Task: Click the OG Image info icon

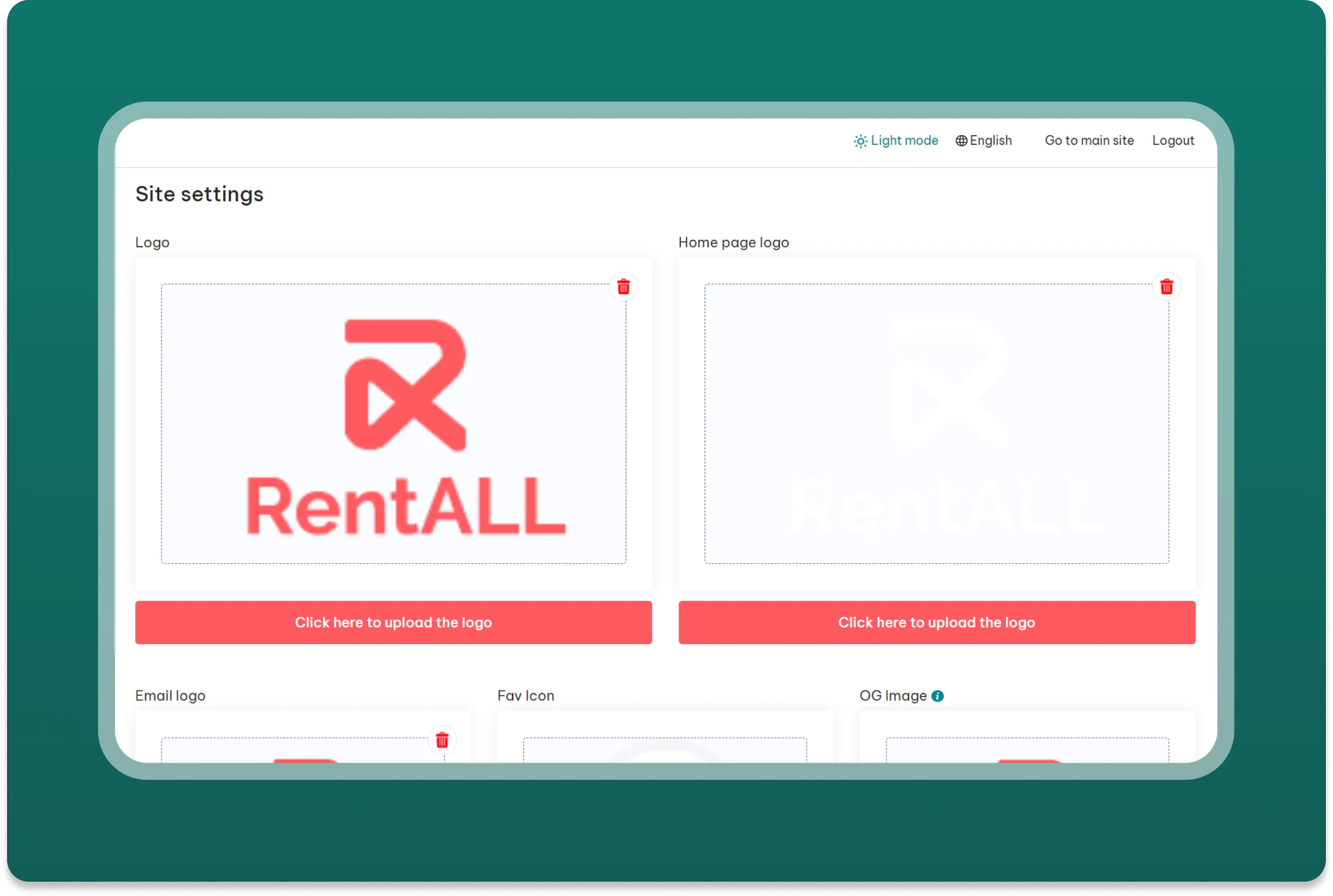Action: (937, 696)
